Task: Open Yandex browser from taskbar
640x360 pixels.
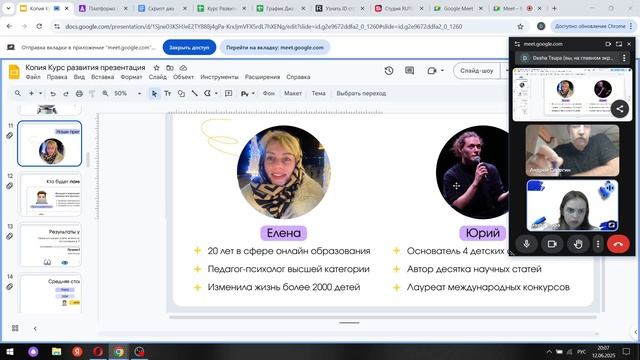Action: pos(77,351)
